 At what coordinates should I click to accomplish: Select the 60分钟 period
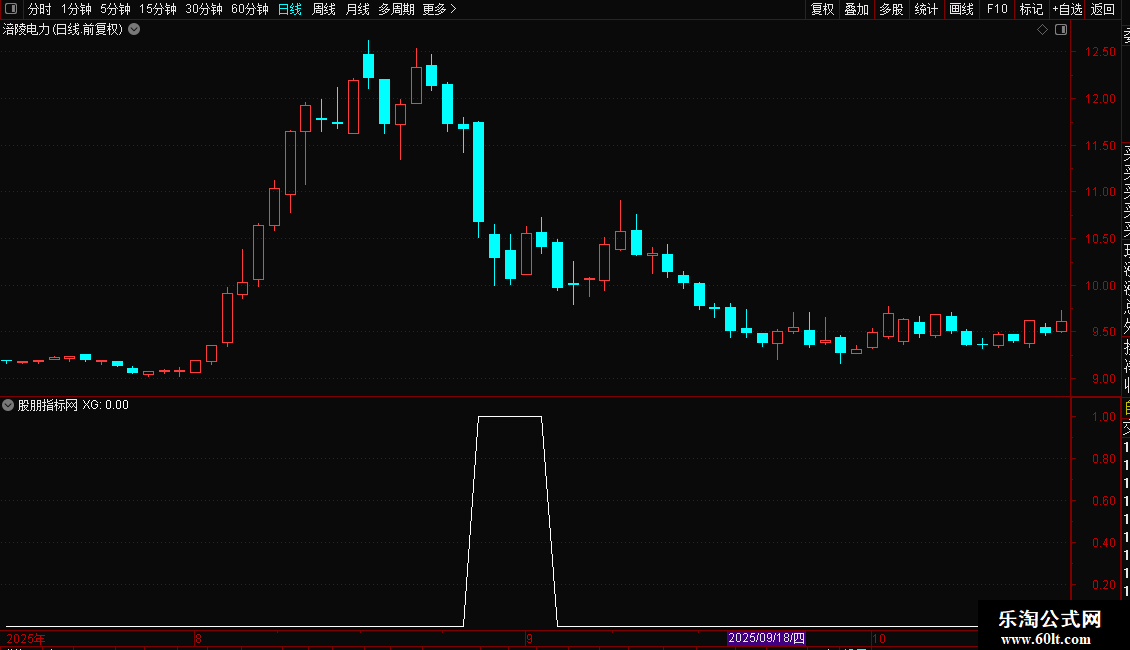tap(250, 9)
